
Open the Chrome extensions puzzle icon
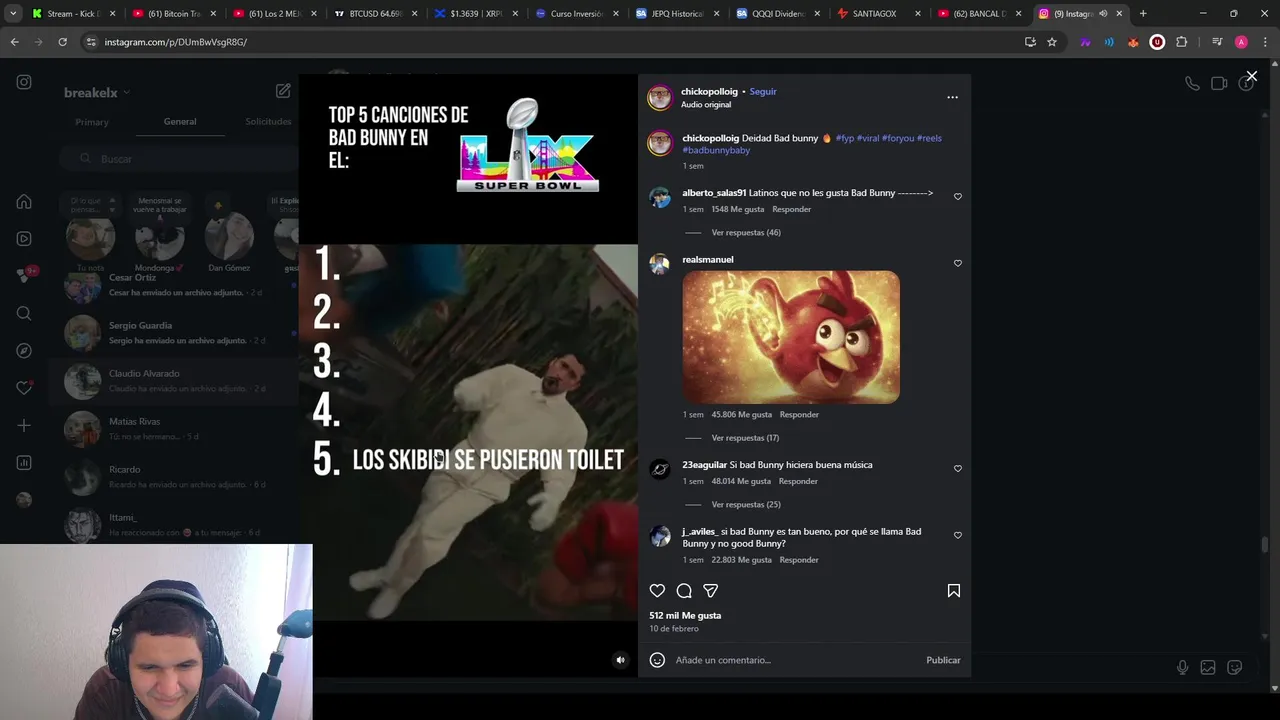click(x=1181, y=42)
